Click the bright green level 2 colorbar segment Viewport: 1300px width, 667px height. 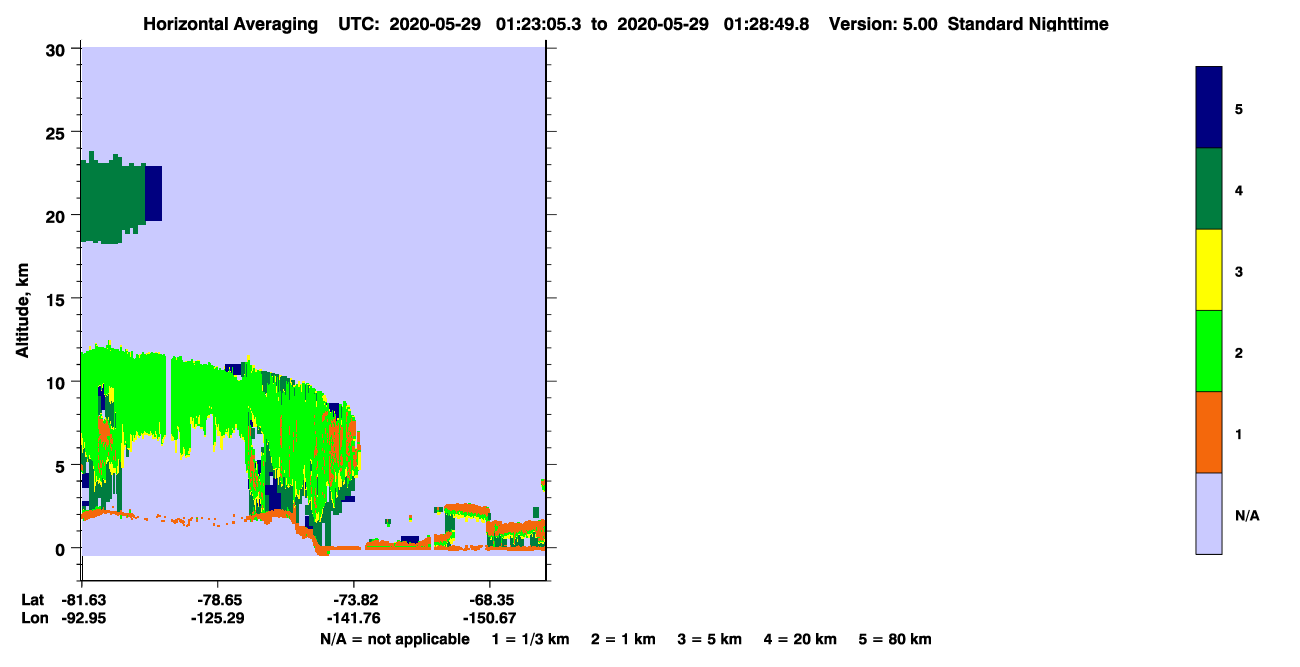pyautogui.click(x=1209, y=351)
